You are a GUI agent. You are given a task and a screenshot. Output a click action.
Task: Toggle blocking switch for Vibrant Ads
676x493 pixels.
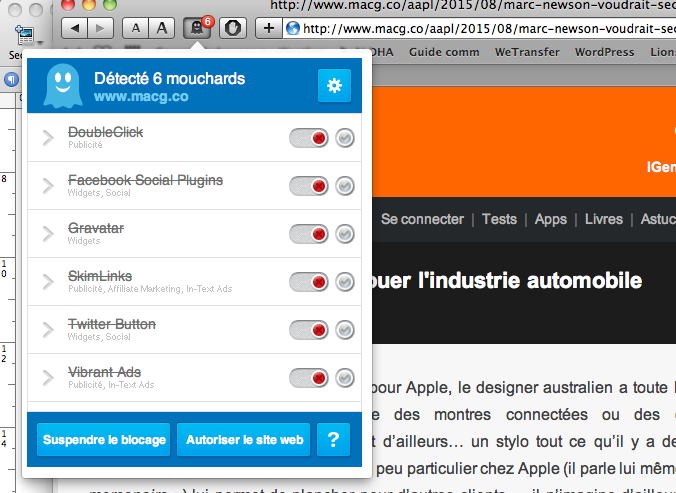click(x=309, y=378)
